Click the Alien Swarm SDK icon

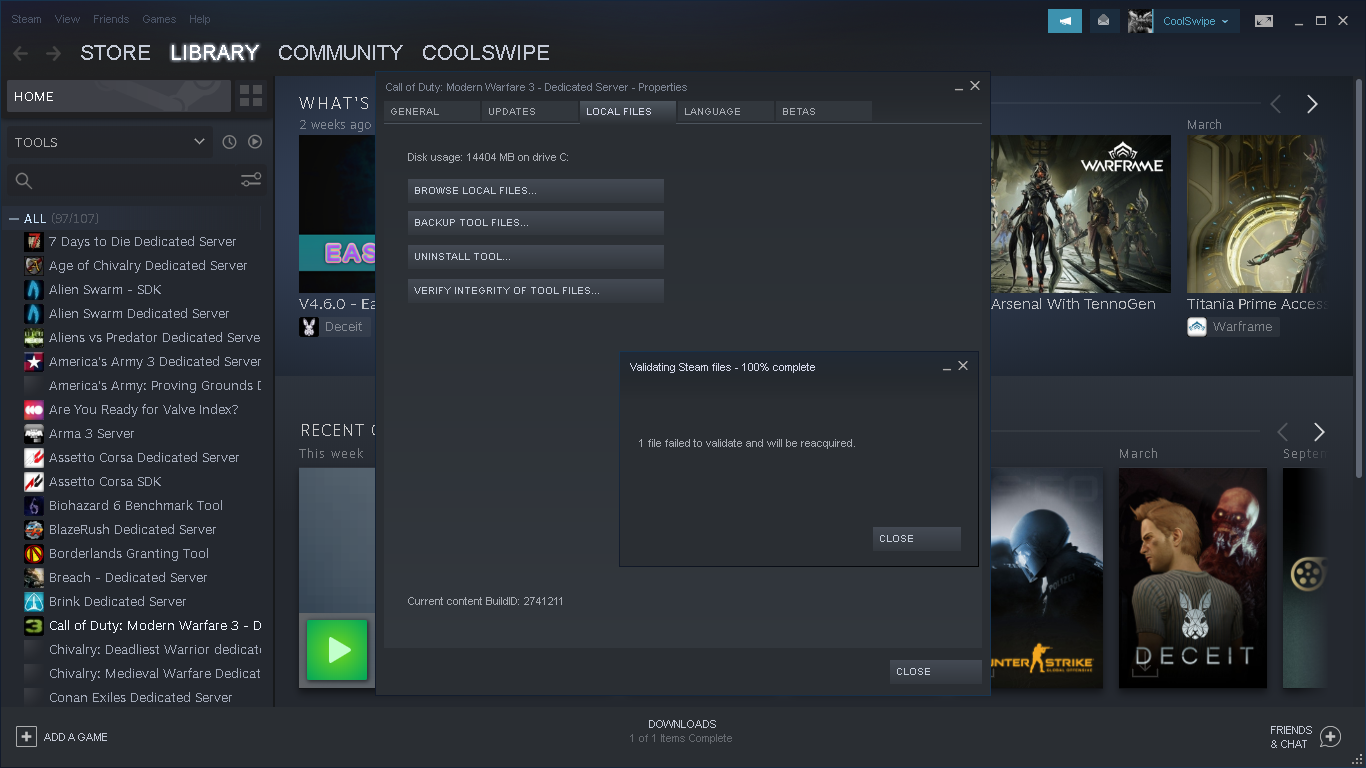tap(34, 290)
